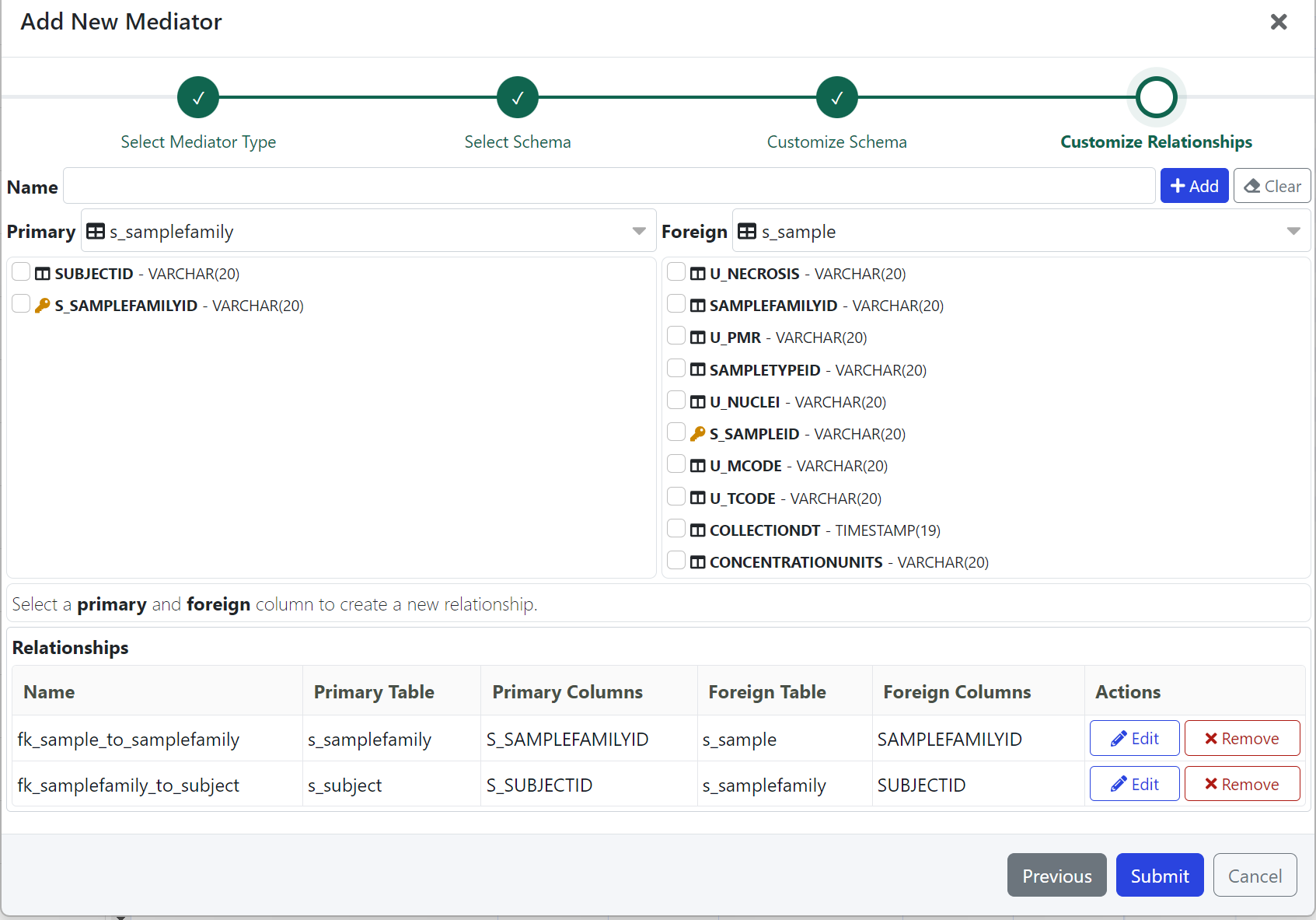1316x920 pixels.
Task: Expand the Primary table dropdown arrow
Action: tap(639, 231)
